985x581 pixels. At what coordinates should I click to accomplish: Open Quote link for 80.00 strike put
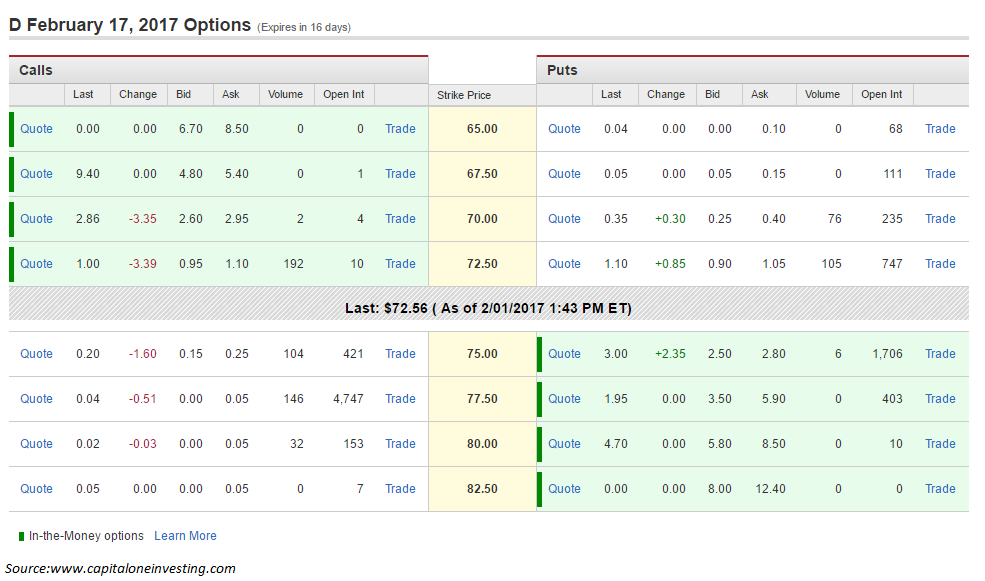coord(564,444)
